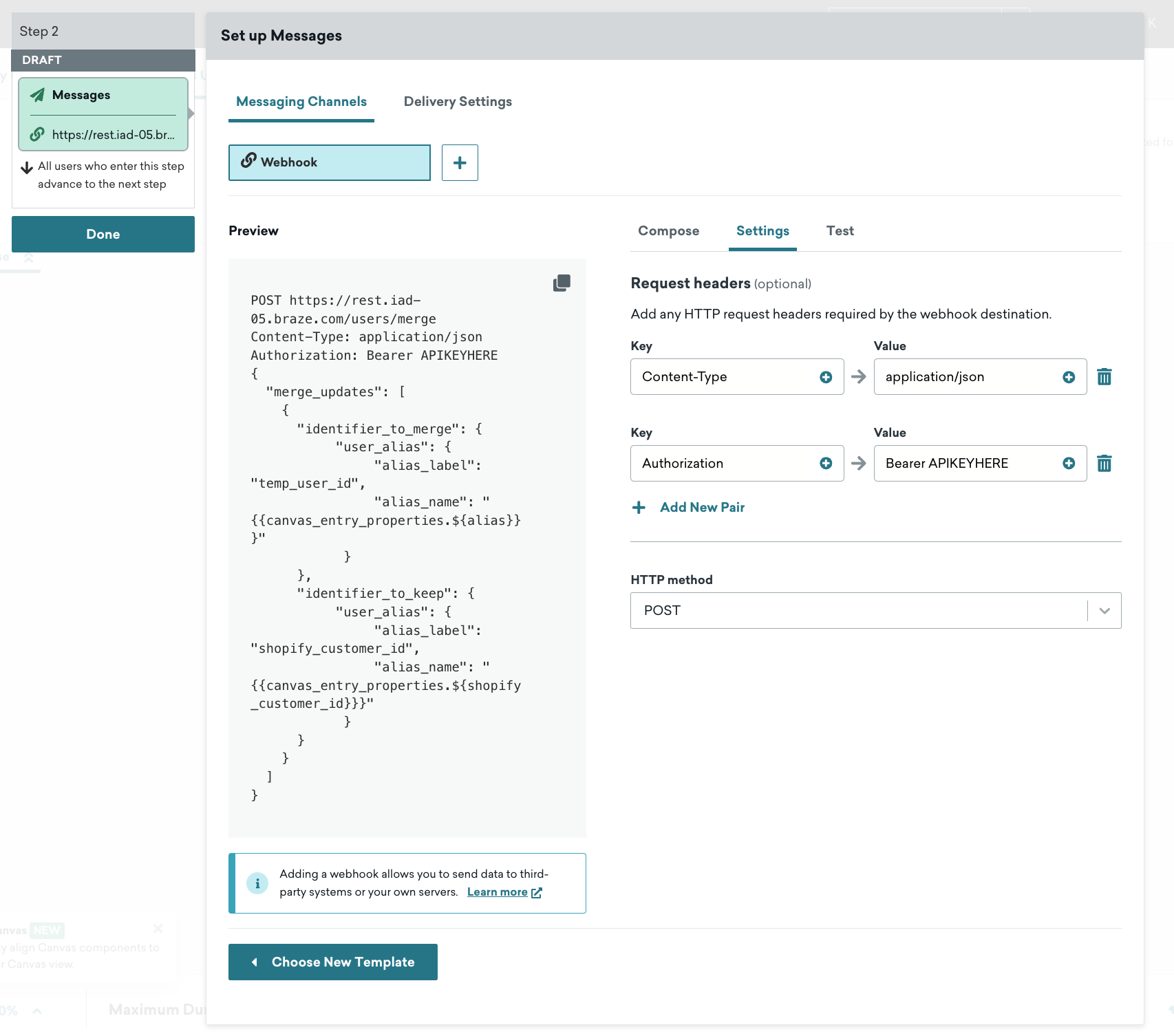Click the plus icon next to Add New Pair
1174x1036 pixels.
click(639, 508)
